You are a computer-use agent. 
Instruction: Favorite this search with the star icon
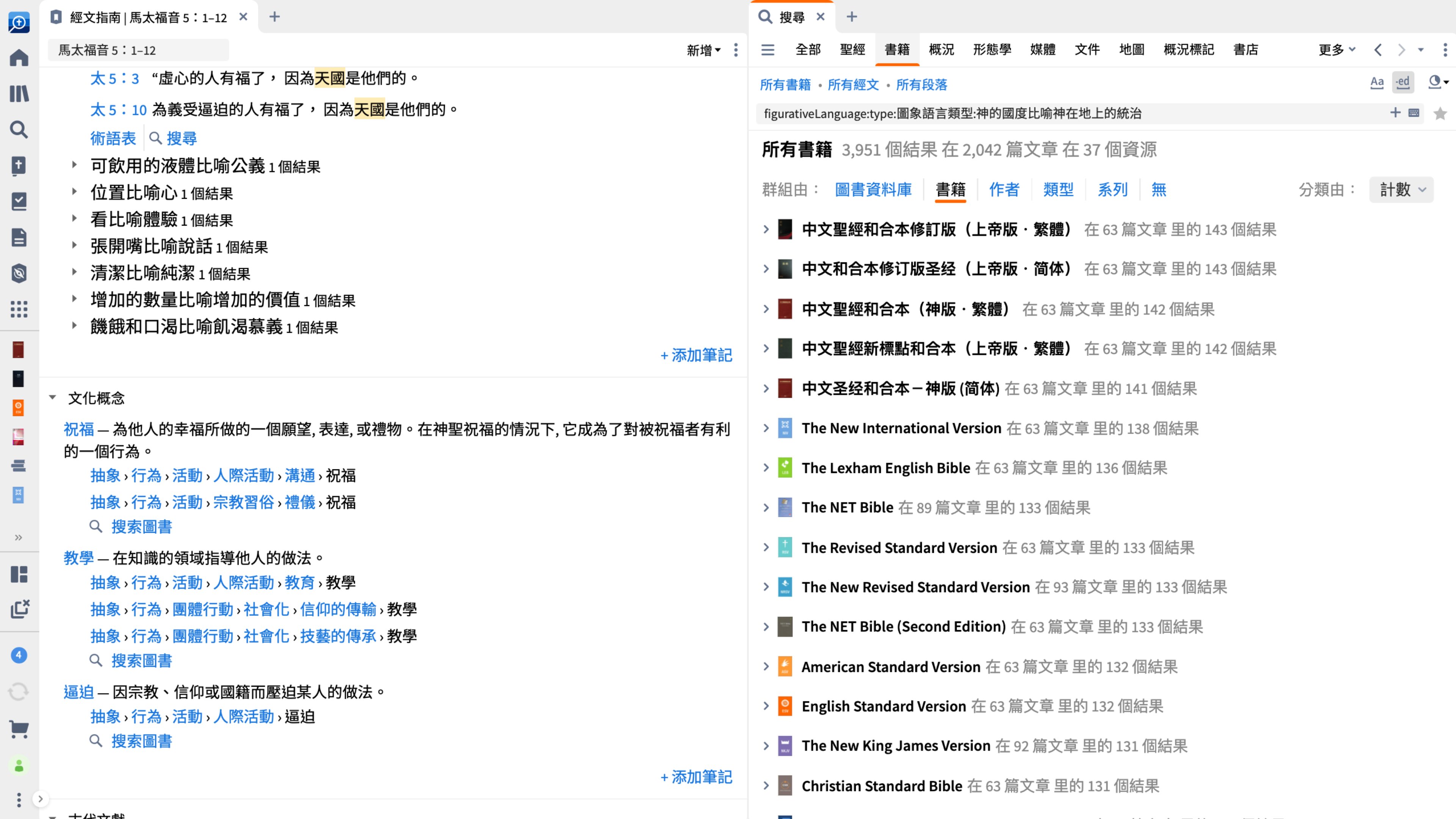pos(1440,114)
